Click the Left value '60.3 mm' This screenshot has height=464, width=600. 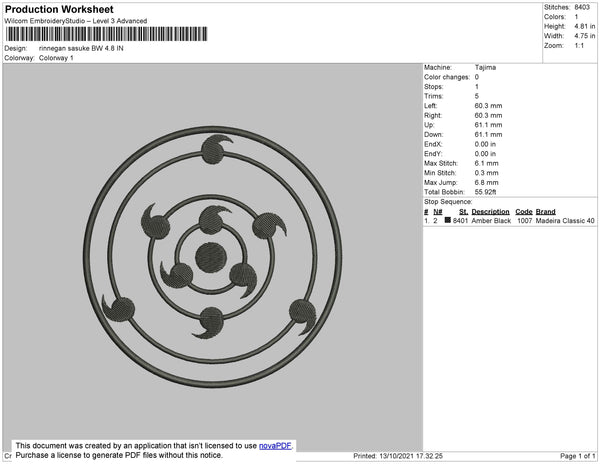[x=488, y=106]
